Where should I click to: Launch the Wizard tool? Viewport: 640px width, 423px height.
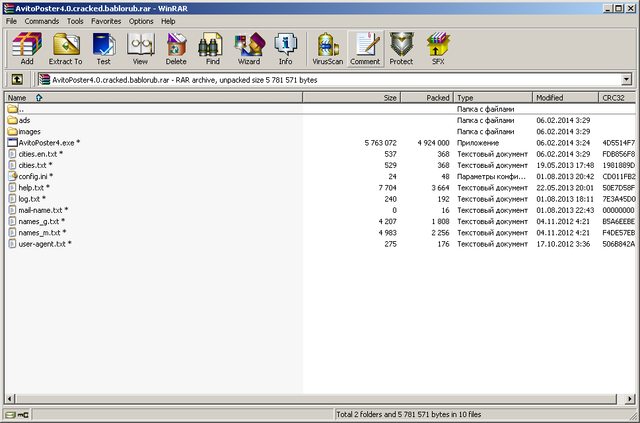(x=249, y=49)
